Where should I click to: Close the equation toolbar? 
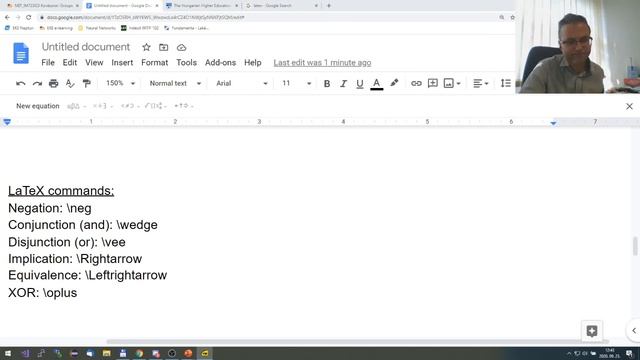click(629, 107)
